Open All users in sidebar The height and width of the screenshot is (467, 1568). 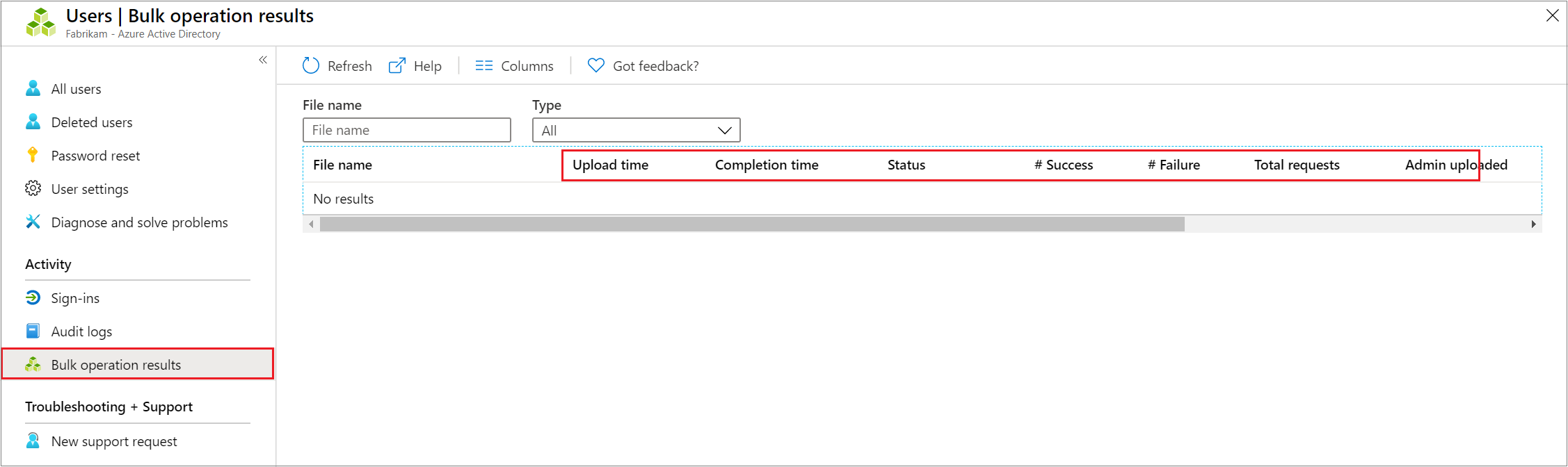pyautogui.click(x=76, y=89)
